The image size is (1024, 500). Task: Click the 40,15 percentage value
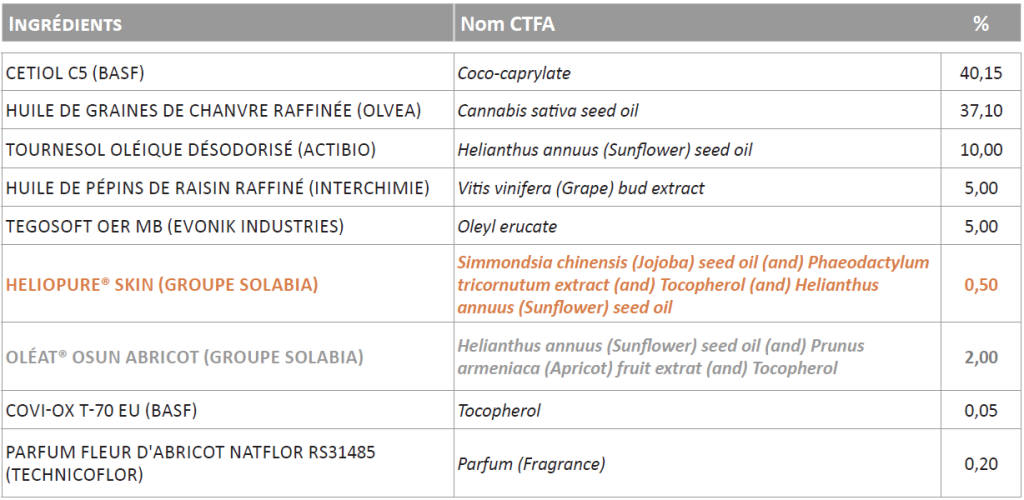click(981, 72)
